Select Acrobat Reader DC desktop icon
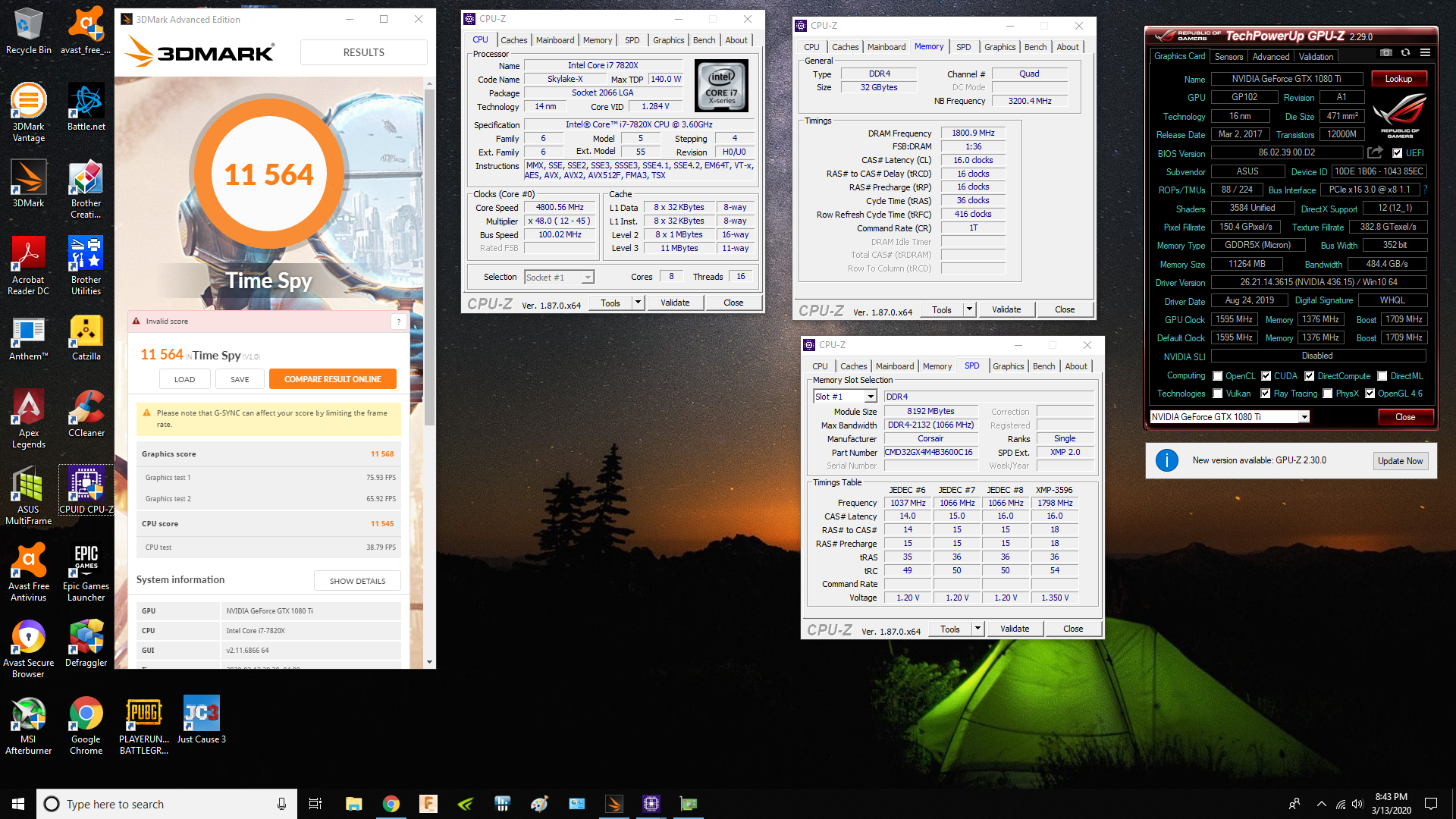The image size is (1456, 819). click(29, 265)
